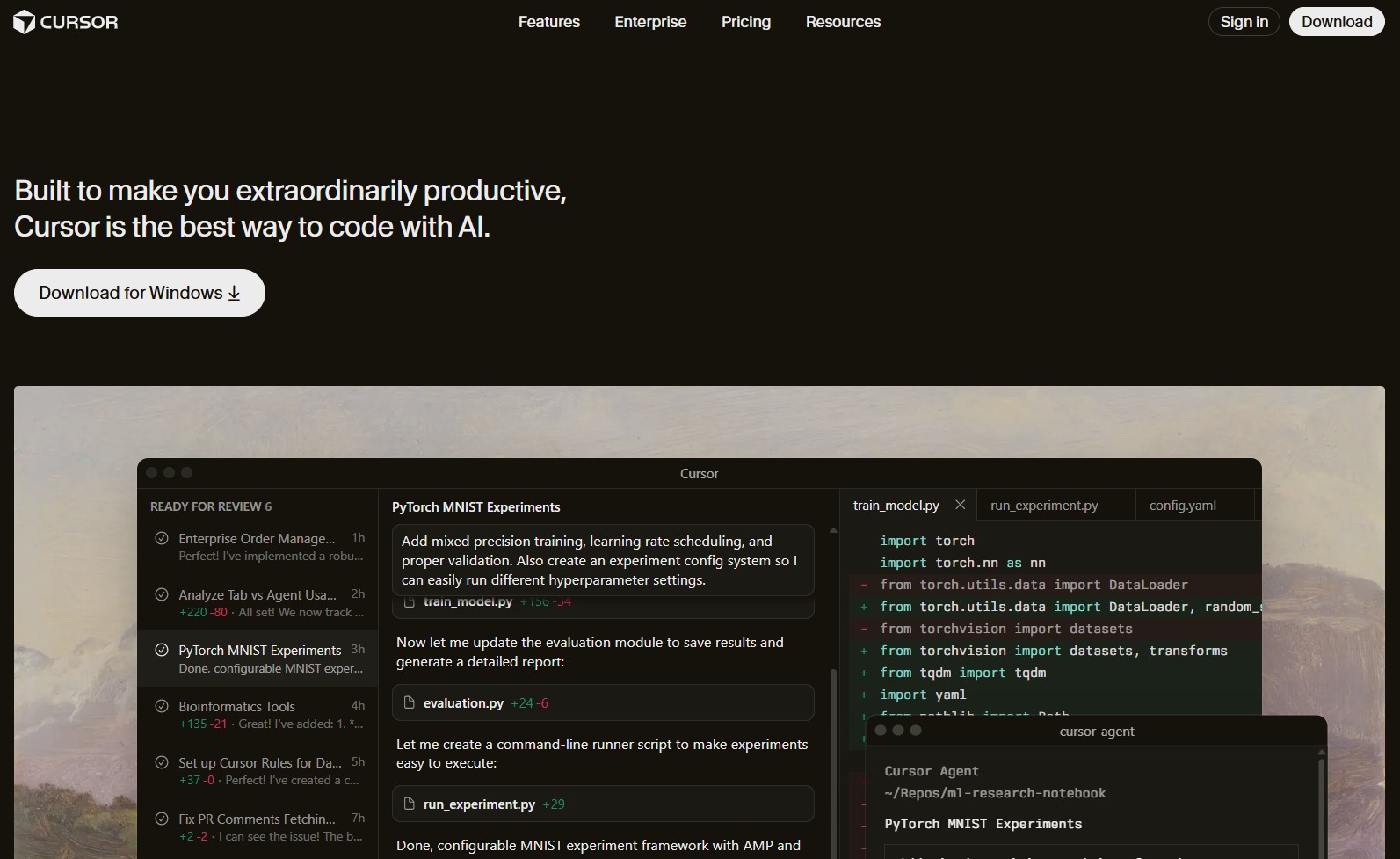Image resolution: width=1400 pixels, height=859 pixels.
Task: Click check icon beside Enterprise Order Management
Action: tap(162, 538)
